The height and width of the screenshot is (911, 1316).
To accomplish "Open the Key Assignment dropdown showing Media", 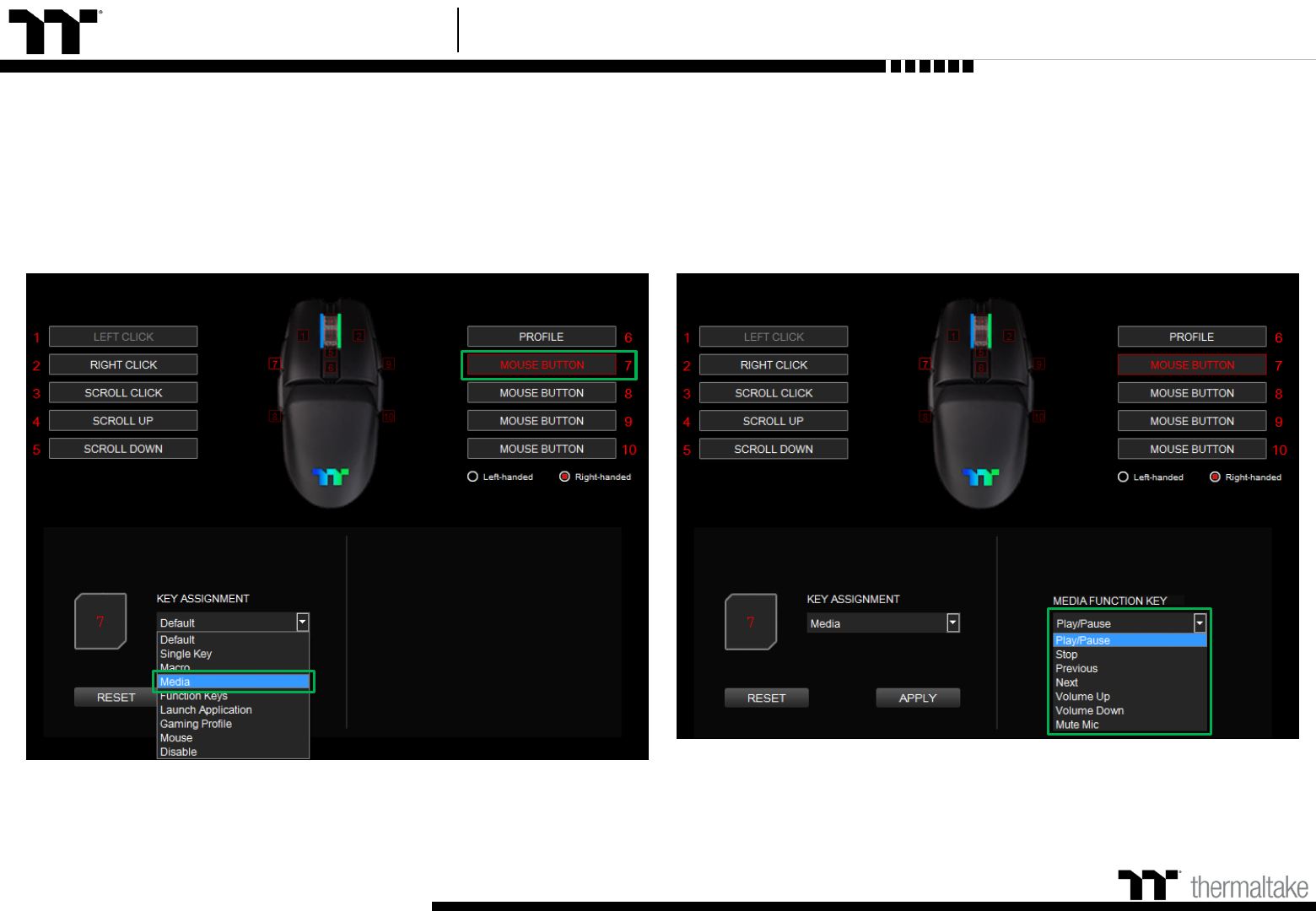I will [x=952, y=623].
